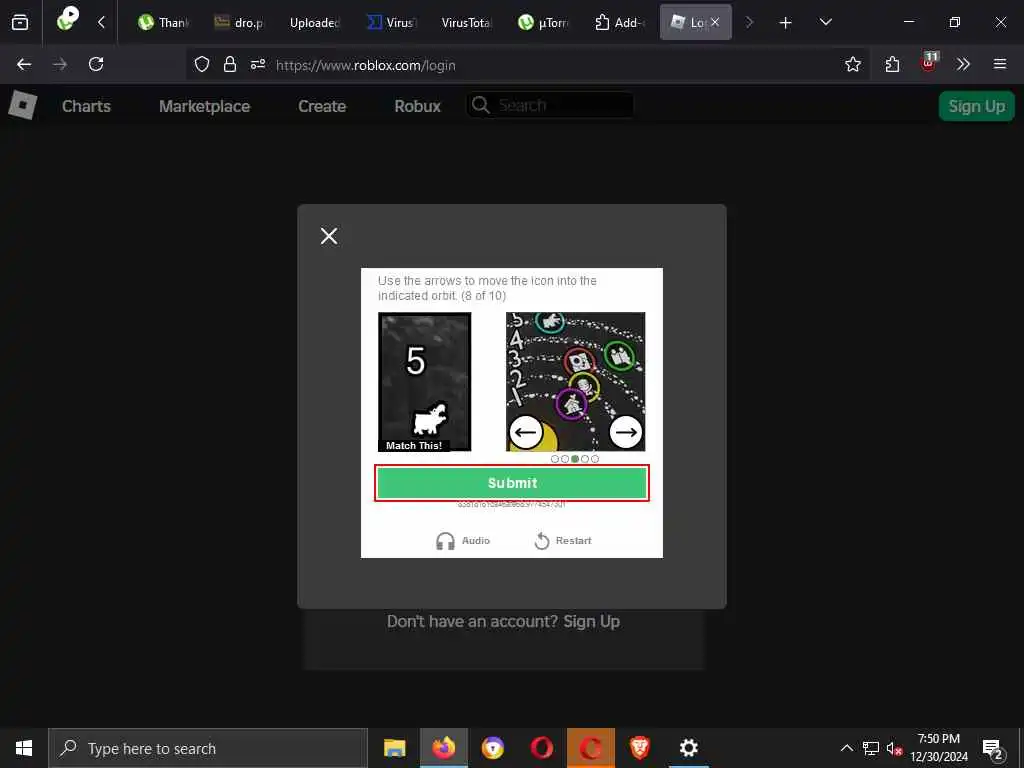Click the right arrow on the orbit image
1024x768 pixels.
click(x=626, y=432)
